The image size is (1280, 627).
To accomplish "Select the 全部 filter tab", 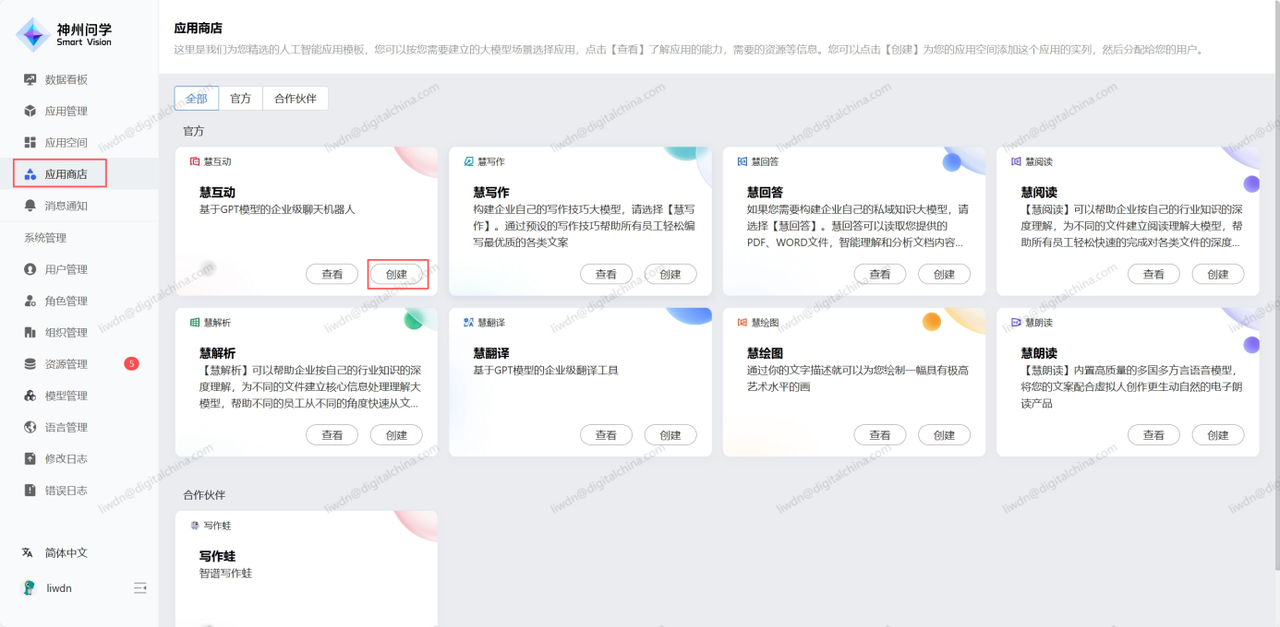I will 196,98.
